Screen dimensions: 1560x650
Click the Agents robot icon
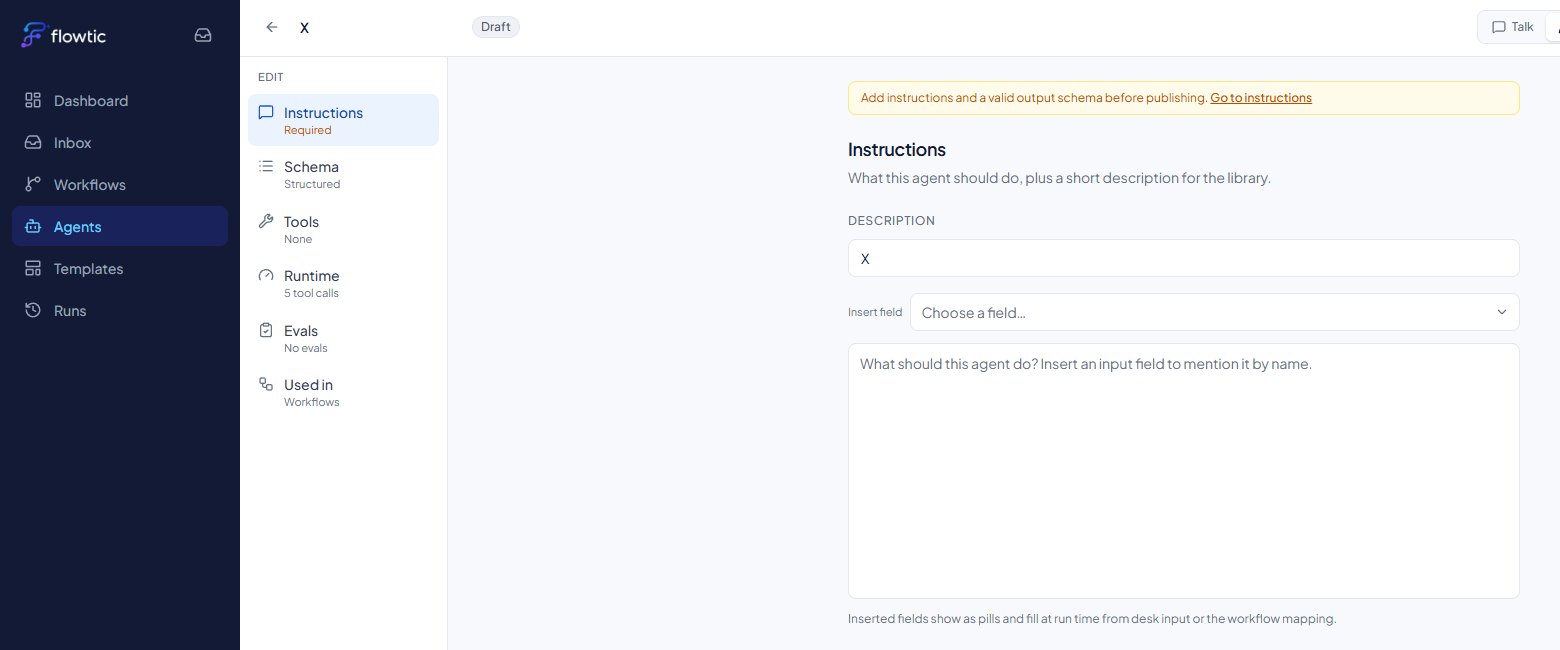tap(33, 226)
